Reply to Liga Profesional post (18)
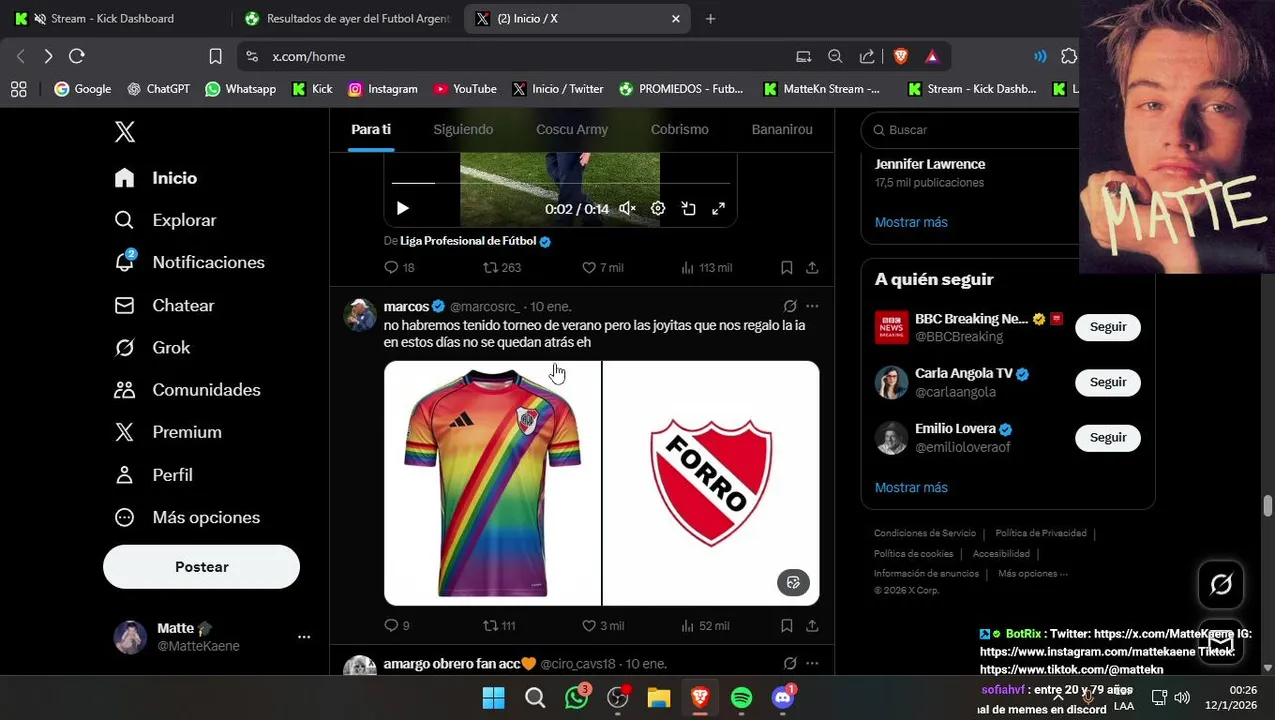Image resolution: width=1275 pixels, height=720 pixels. pyautogui.click(x=399, y=268)
